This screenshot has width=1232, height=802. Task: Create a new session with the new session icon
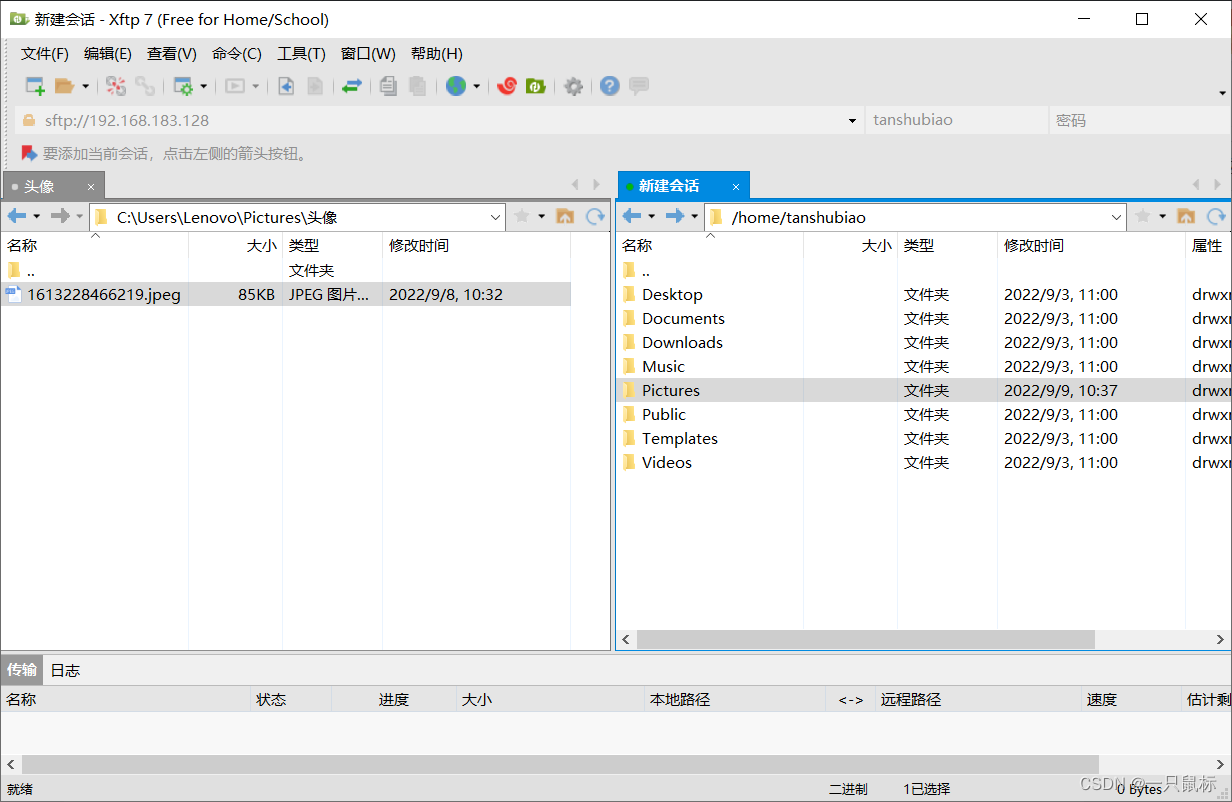33,86
